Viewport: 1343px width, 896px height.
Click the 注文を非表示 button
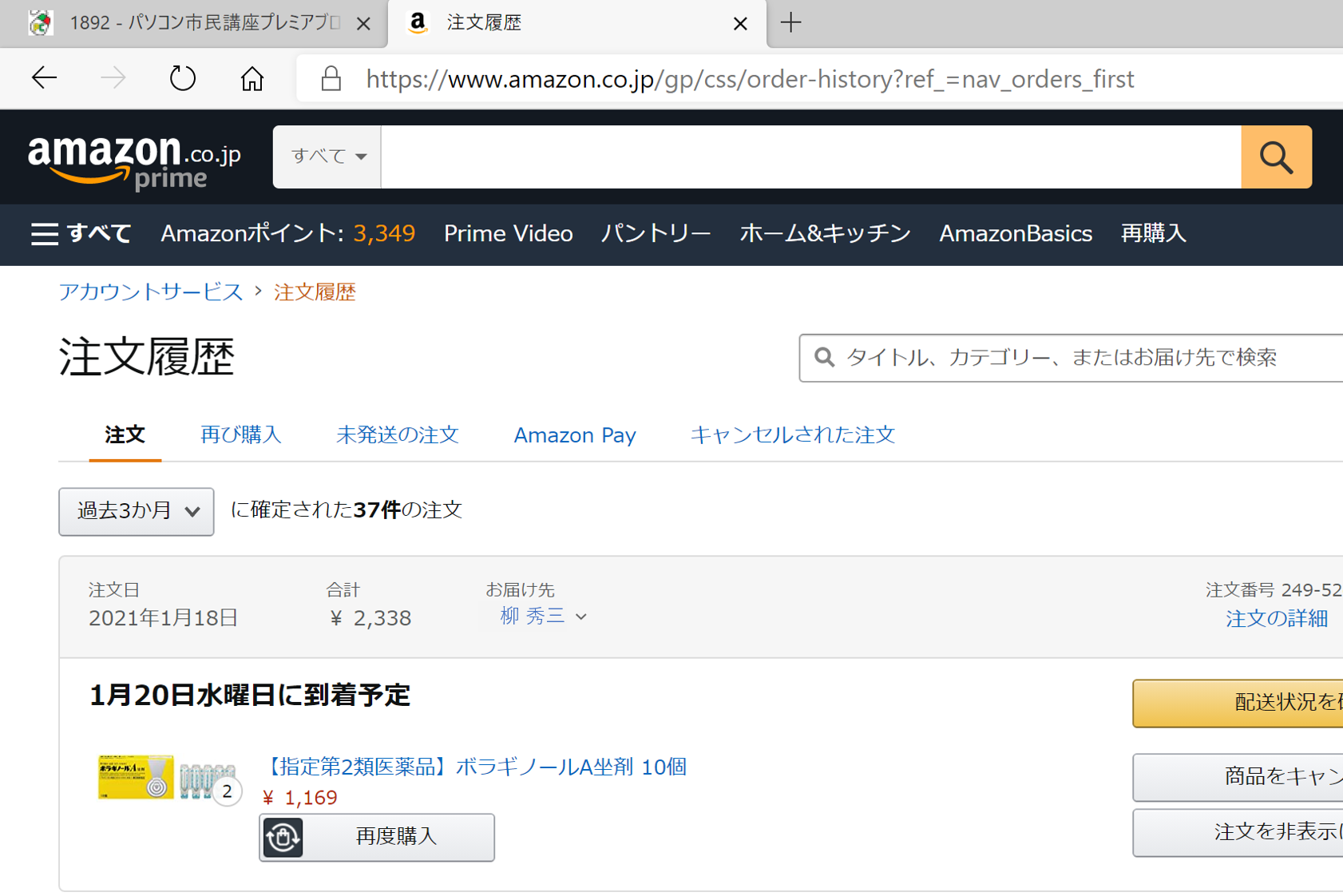(x=1238, y=832)
